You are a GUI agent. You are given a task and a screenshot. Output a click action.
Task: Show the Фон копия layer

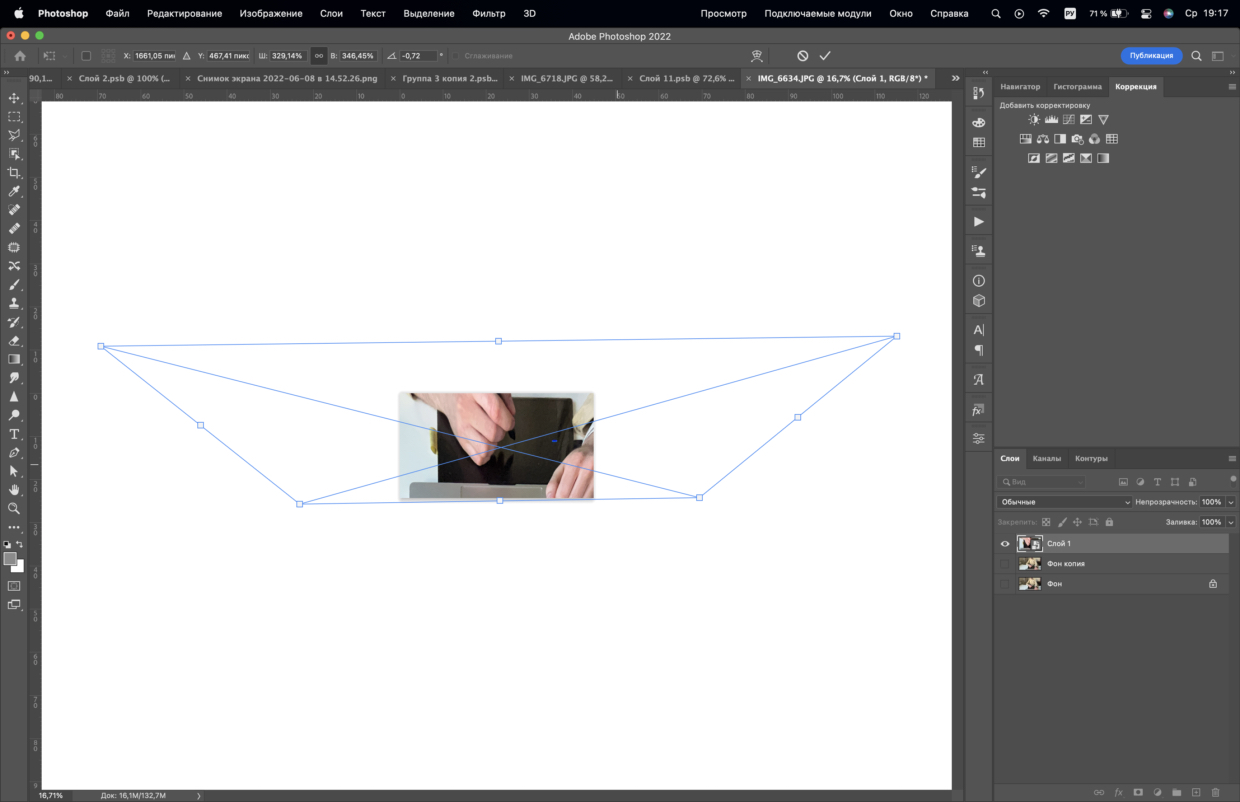click(1005, 564)
